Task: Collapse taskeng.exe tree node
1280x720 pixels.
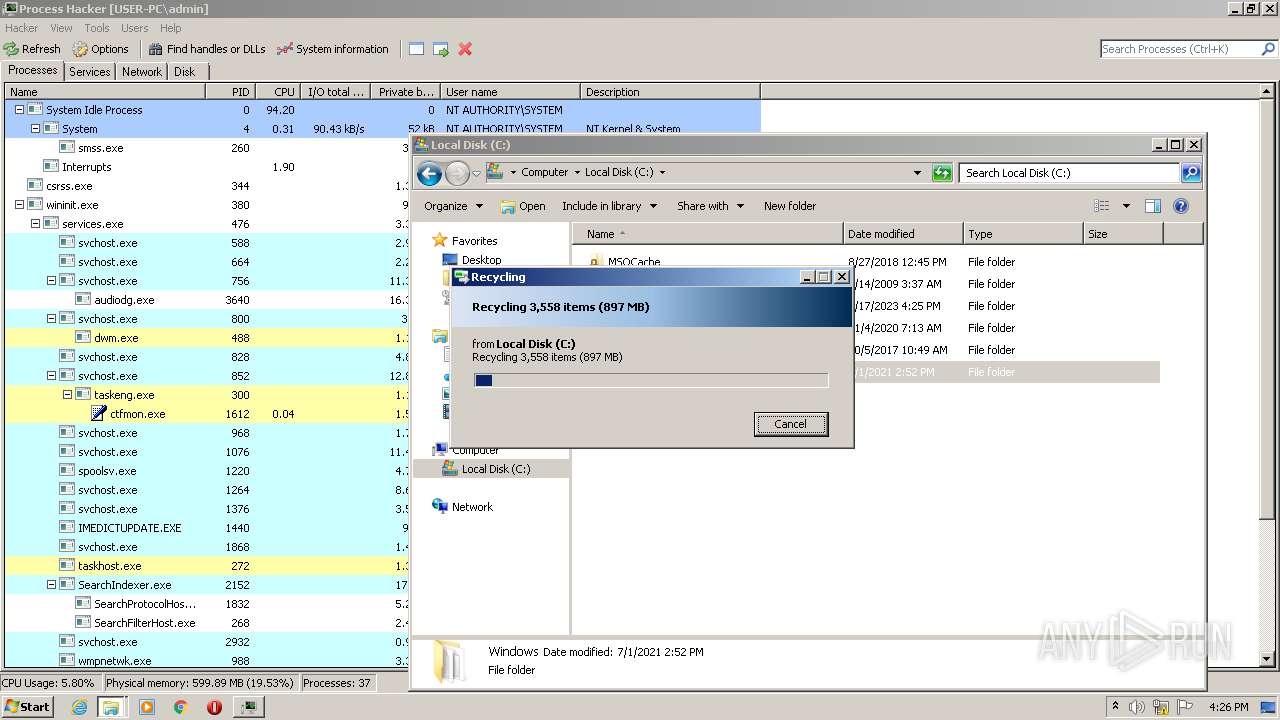Action: tap(67, 395)
